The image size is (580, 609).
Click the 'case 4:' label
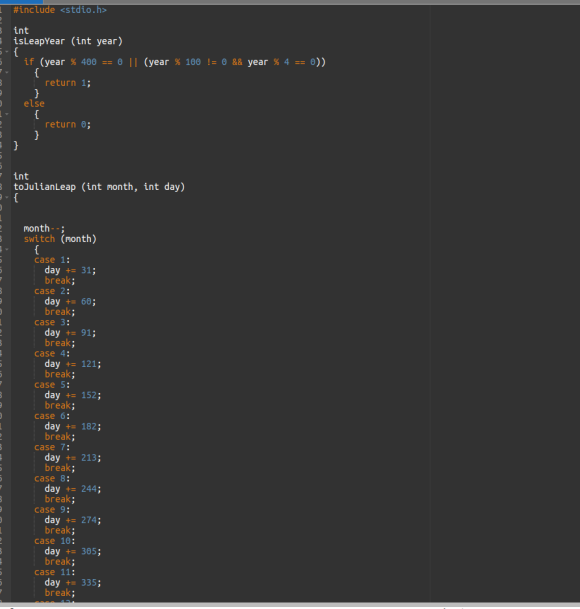click(52, 353)
